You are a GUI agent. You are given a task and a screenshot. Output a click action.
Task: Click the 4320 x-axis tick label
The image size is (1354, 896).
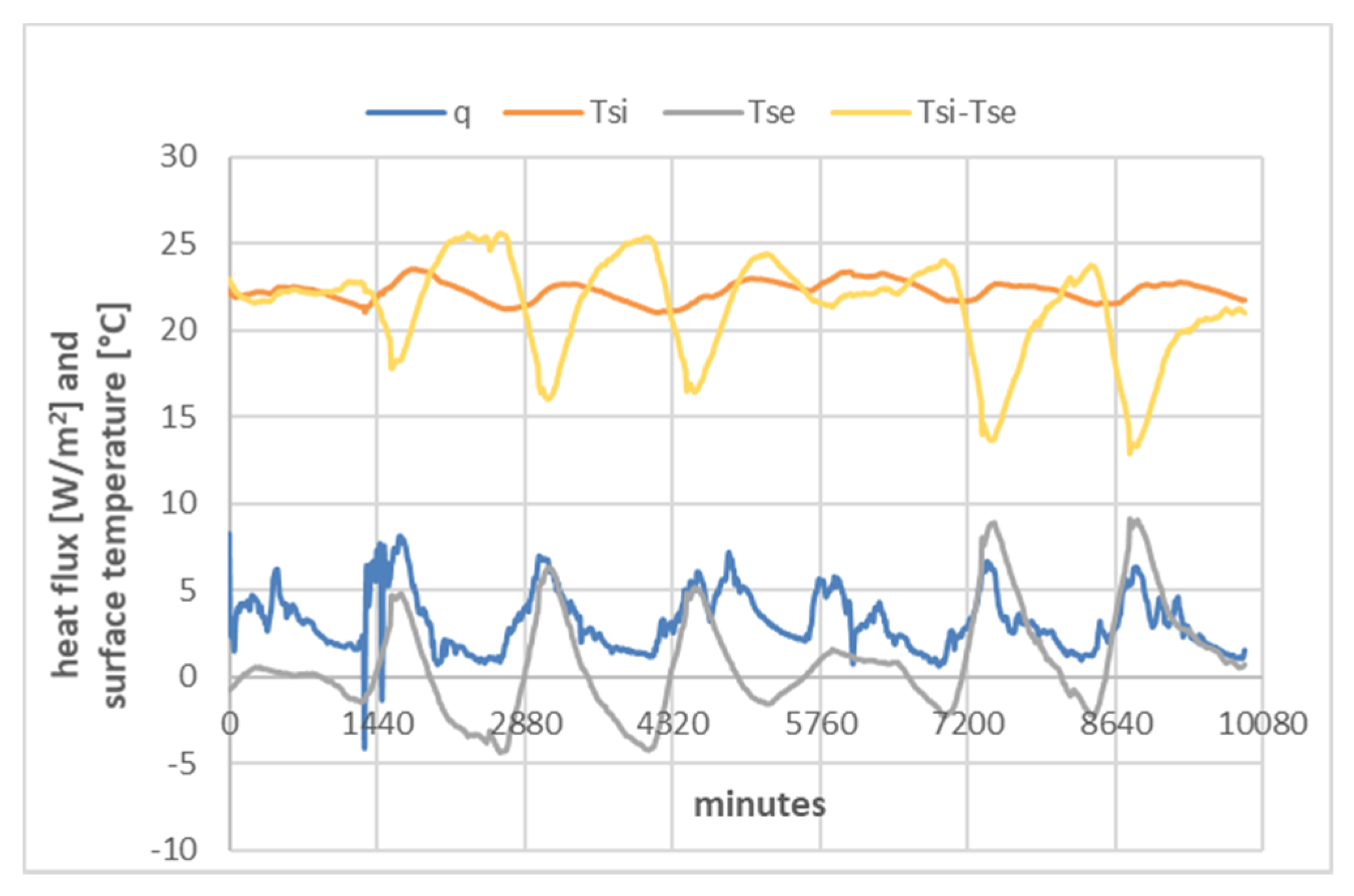673,725
